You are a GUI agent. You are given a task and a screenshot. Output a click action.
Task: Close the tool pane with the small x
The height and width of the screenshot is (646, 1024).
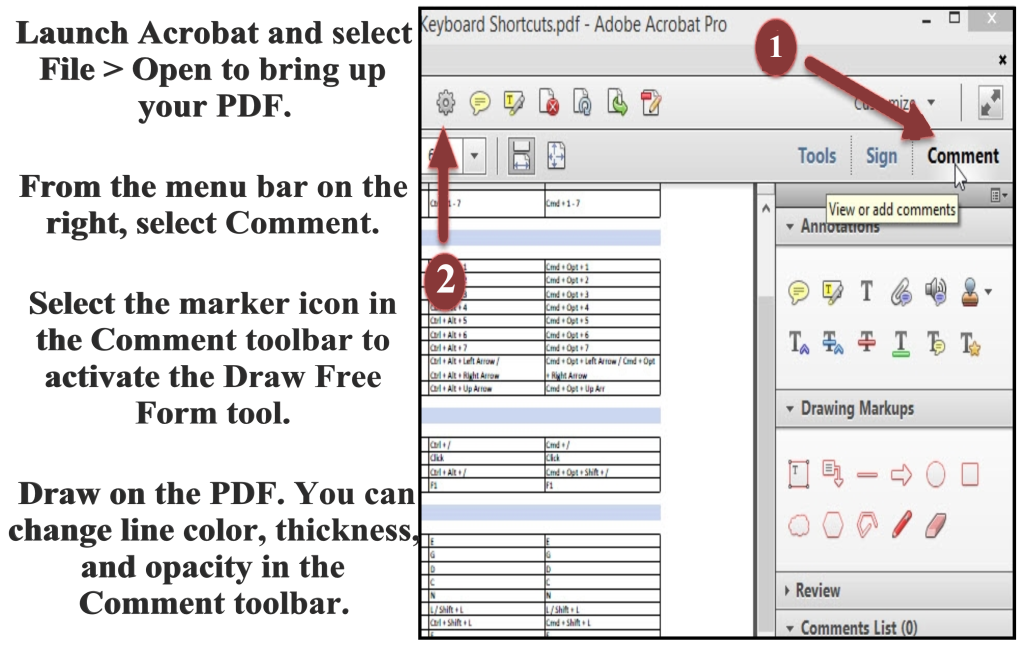click(x=1002, y=60)
